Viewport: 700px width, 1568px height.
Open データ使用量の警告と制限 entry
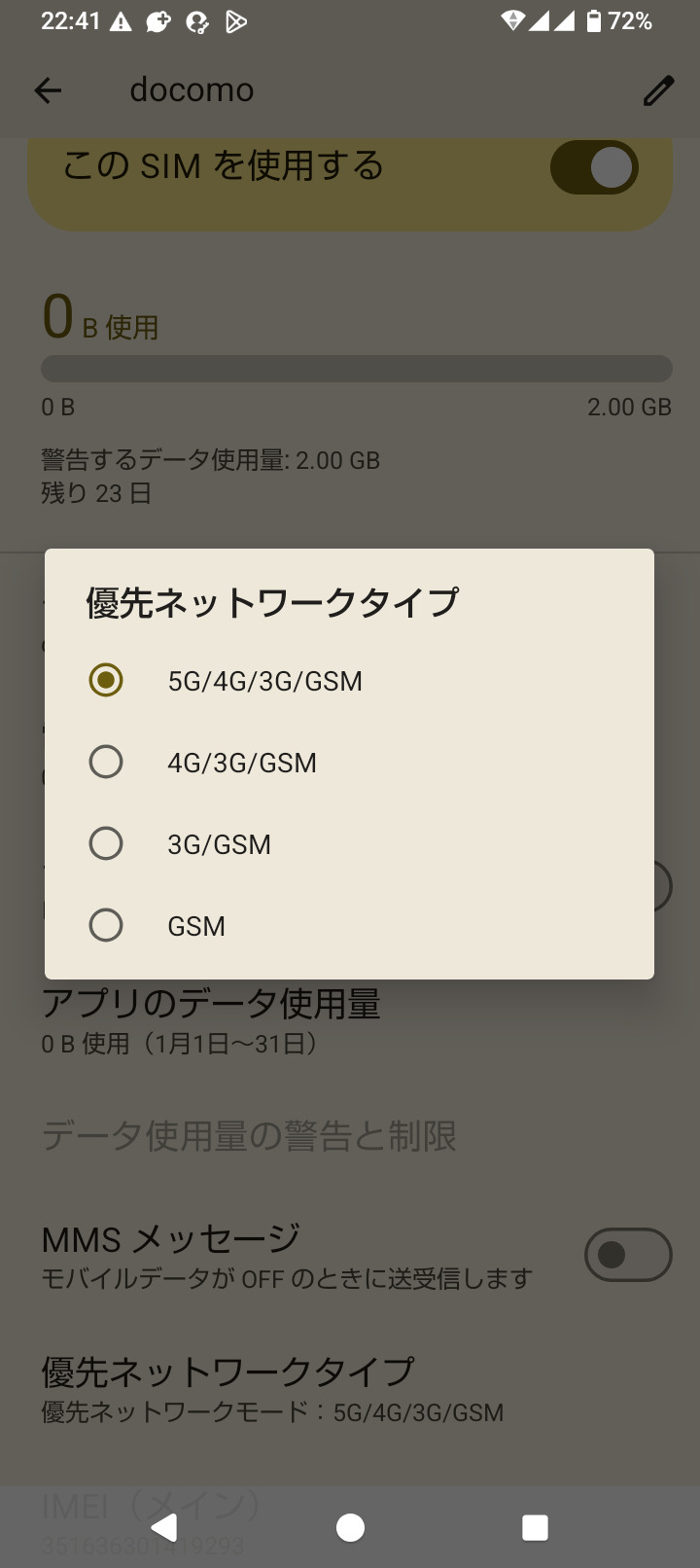(249, 1135)
